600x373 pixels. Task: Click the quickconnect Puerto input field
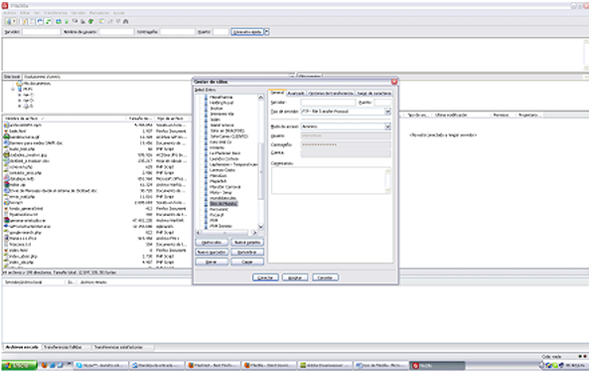point(221,32)
